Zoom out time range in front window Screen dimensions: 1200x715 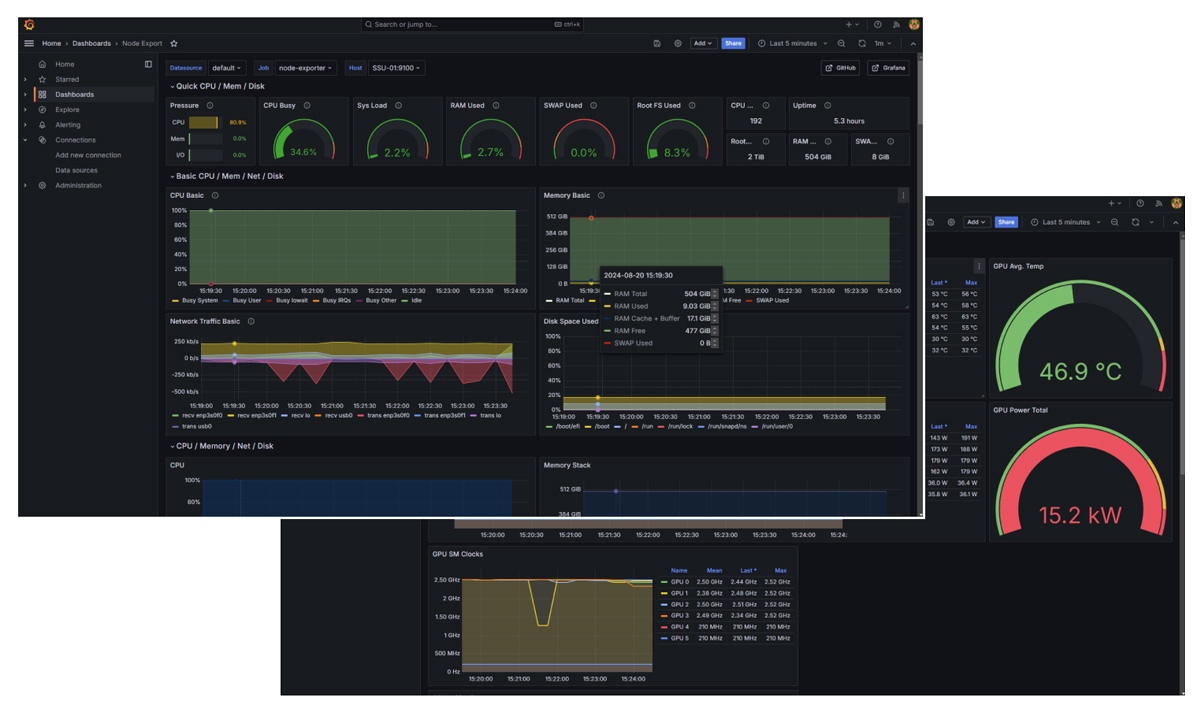pos(841,44)
